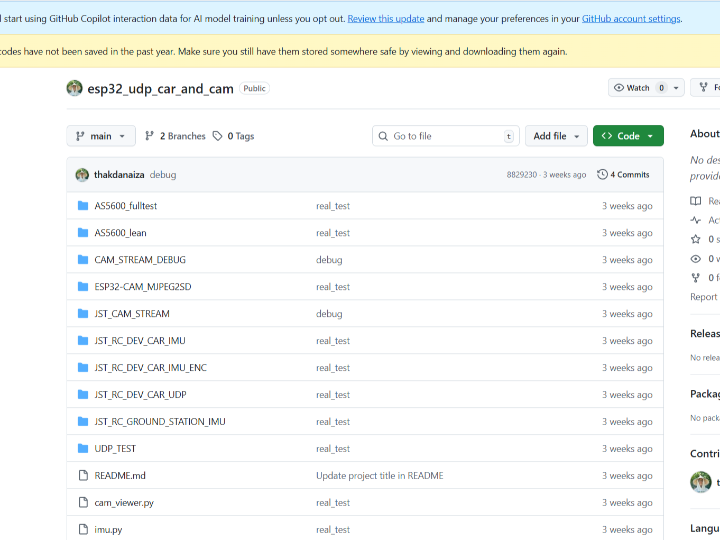Open the 4 Commits history
The height and width of the screenshot is (540, 720).
pyautogui.click(x=623, y=175)
